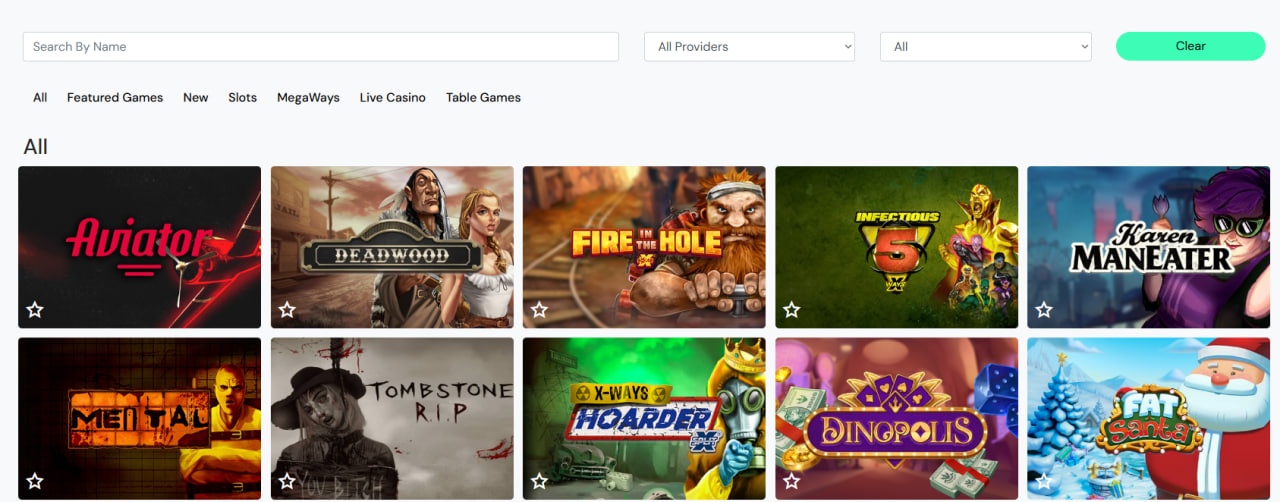Screen dimensions: 1280x502
Task: Focus the Search By Name field
Action: point(321,46)
